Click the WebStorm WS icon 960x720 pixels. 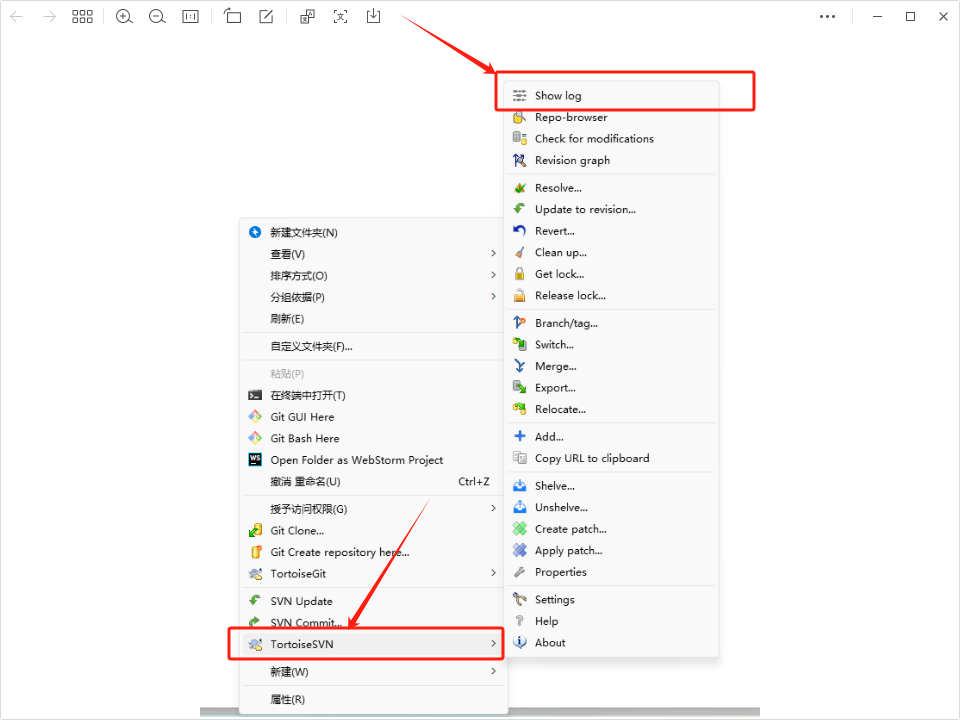(x=255, y=459)
